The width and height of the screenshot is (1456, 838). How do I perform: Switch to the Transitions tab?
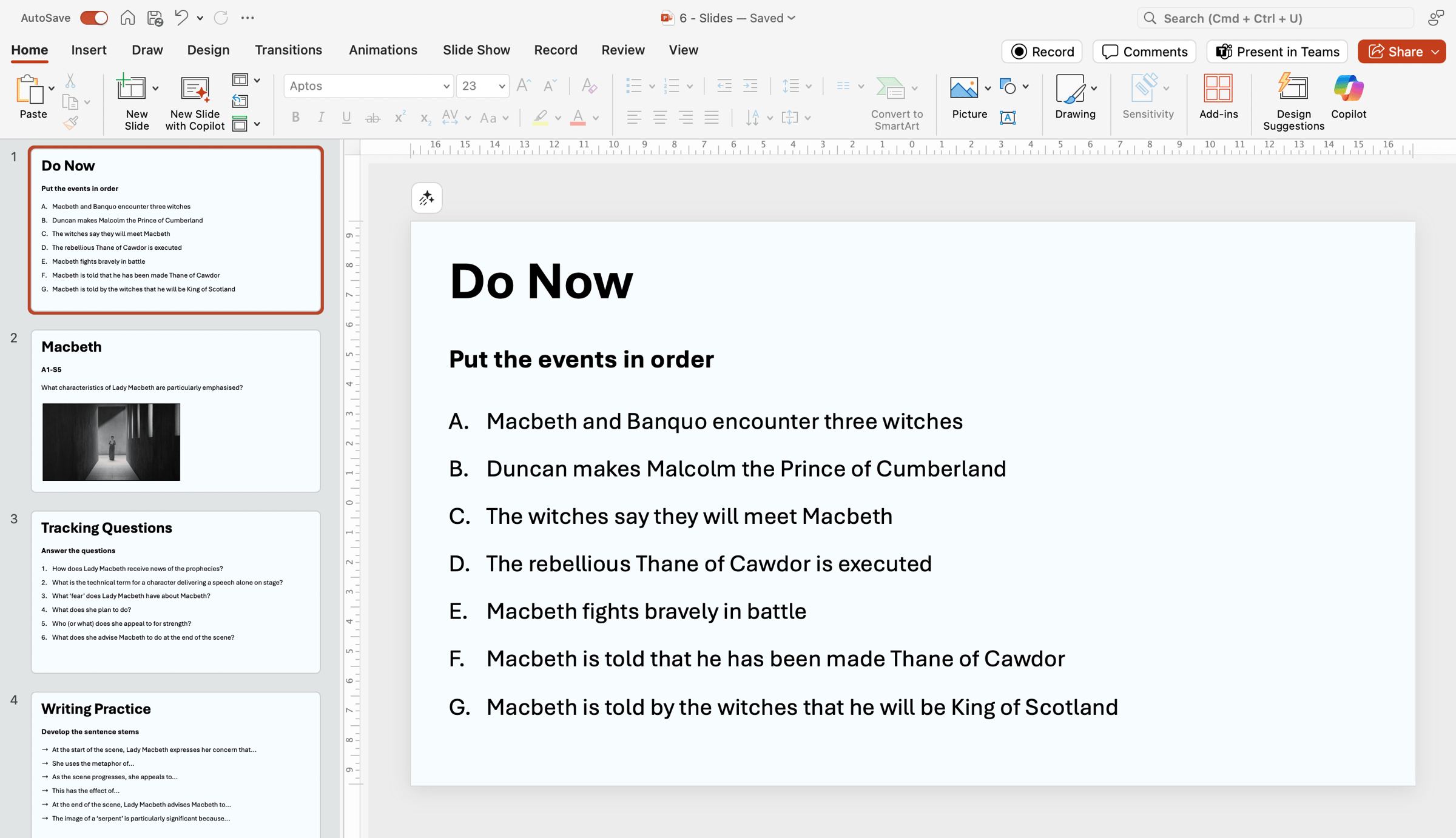288,50
